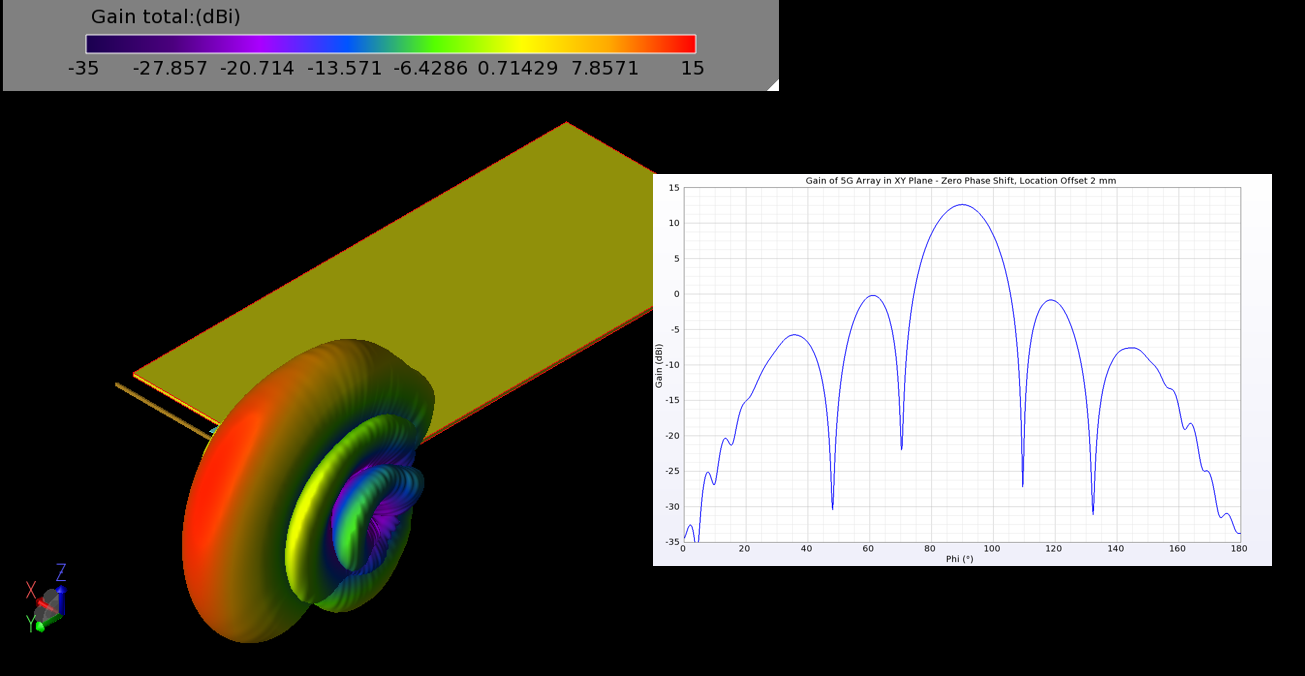Viewport: 1305px width, 676px height.
Task: Click the Gain total rainbow color scale bar
Action: (x=391, y=43)
